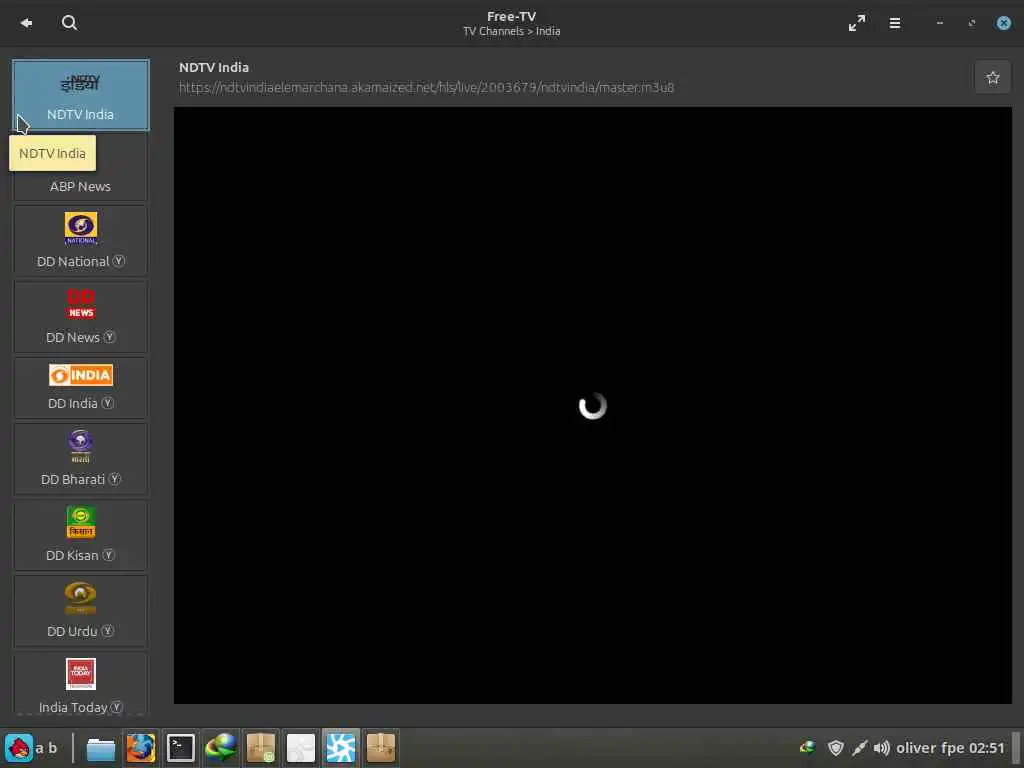1024x768 pixels.
Task: Select the NDTV India channel tile
Action: pos(80,95)
